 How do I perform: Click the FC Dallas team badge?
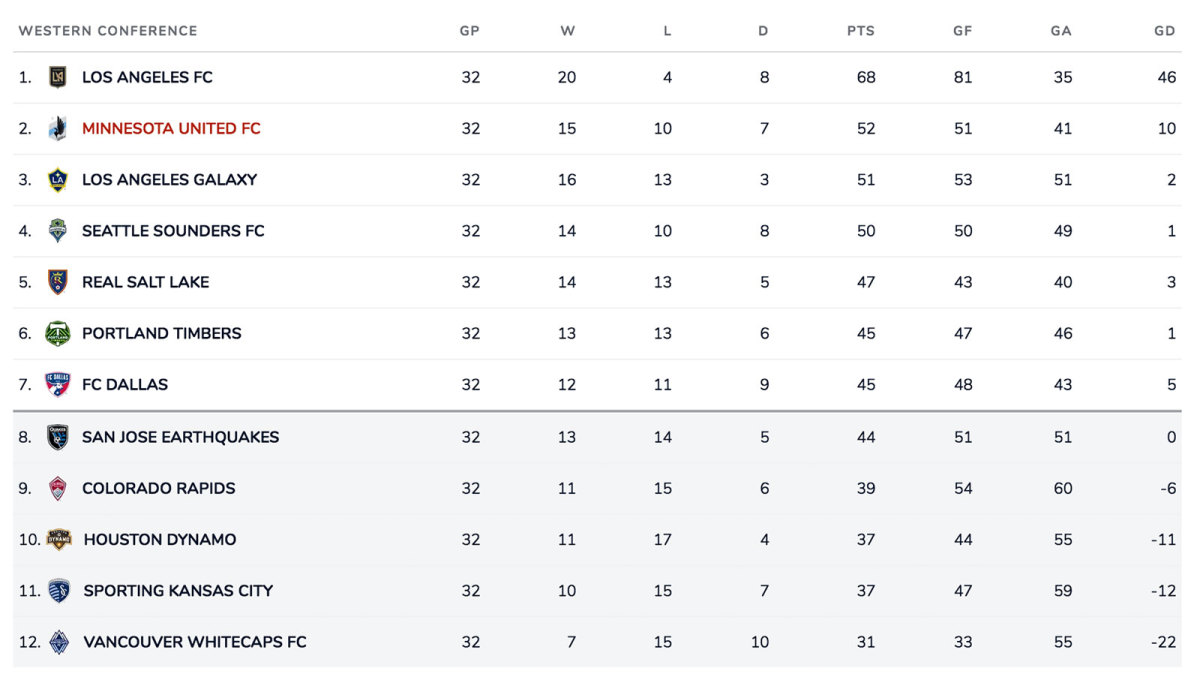(58, 385)
